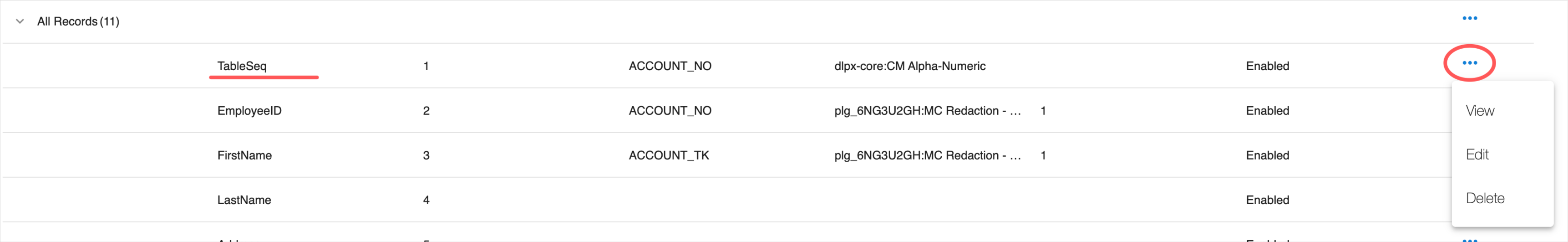Image resolution: width=1568 pixels, height=242 pixels.
Task: Click the truncated algorithm in FirstName row
Action: (927, 155)
